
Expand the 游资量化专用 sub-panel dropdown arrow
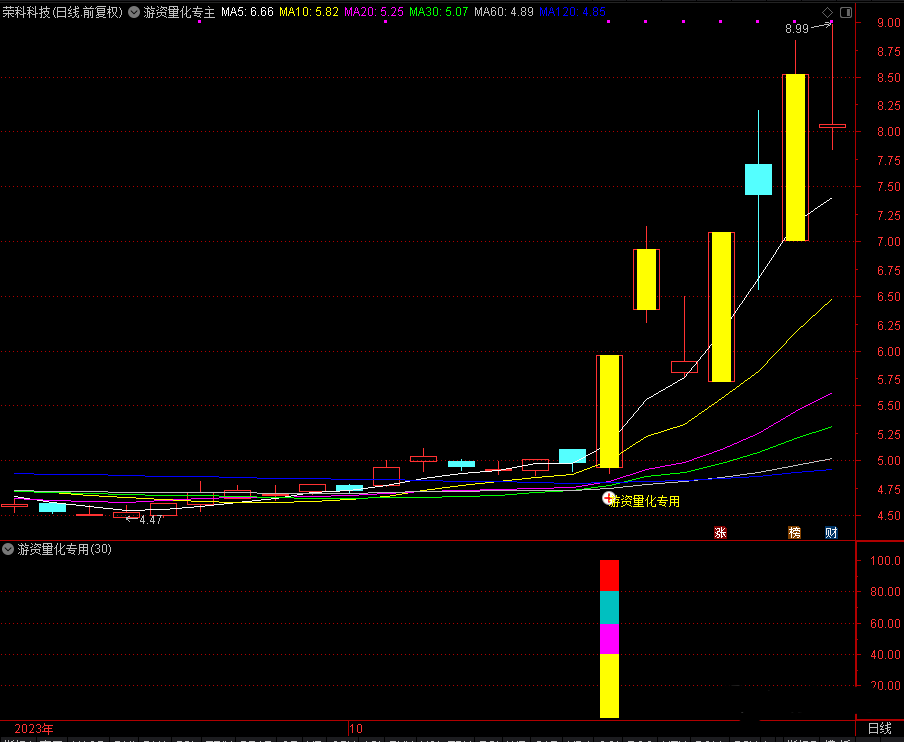pos(9,549)
